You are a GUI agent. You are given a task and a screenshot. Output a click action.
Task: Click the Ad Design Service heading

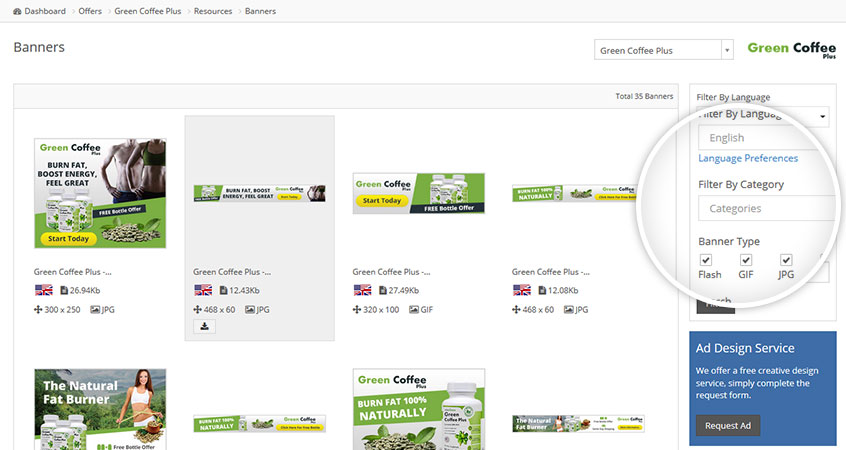pos(745,348)
